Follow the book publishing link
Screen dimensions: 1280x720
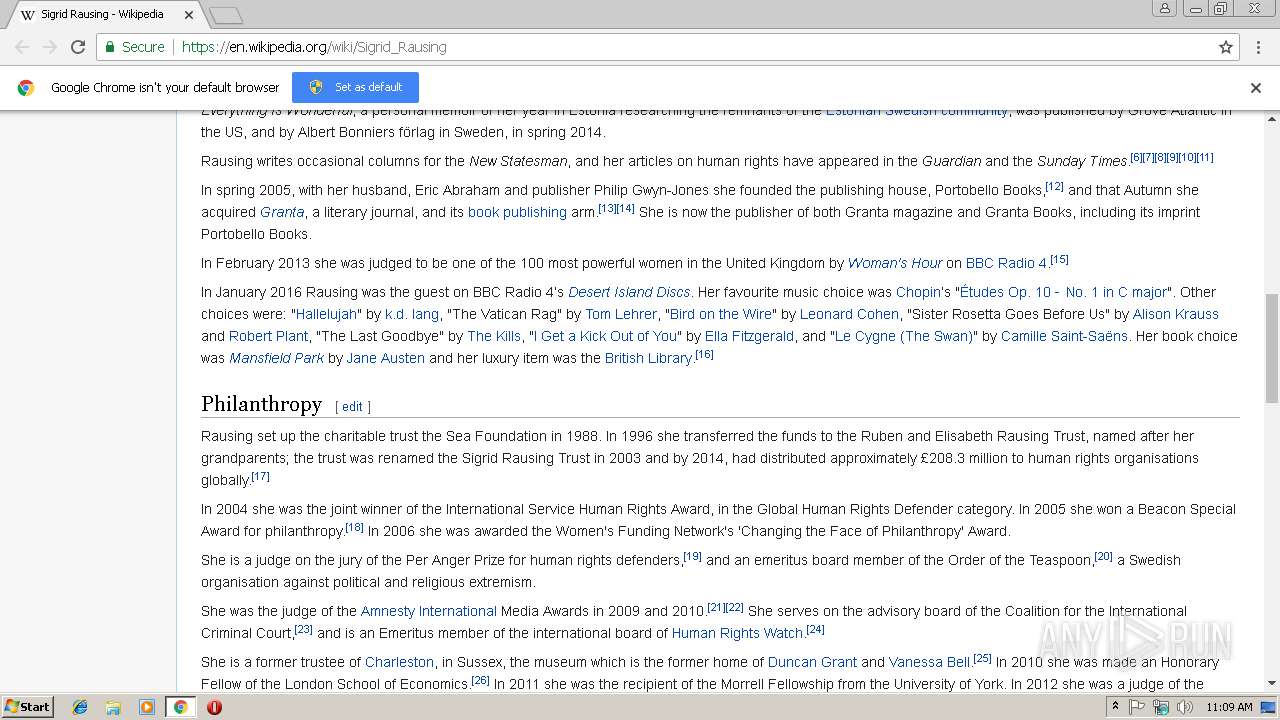click(x=517, y=212)
